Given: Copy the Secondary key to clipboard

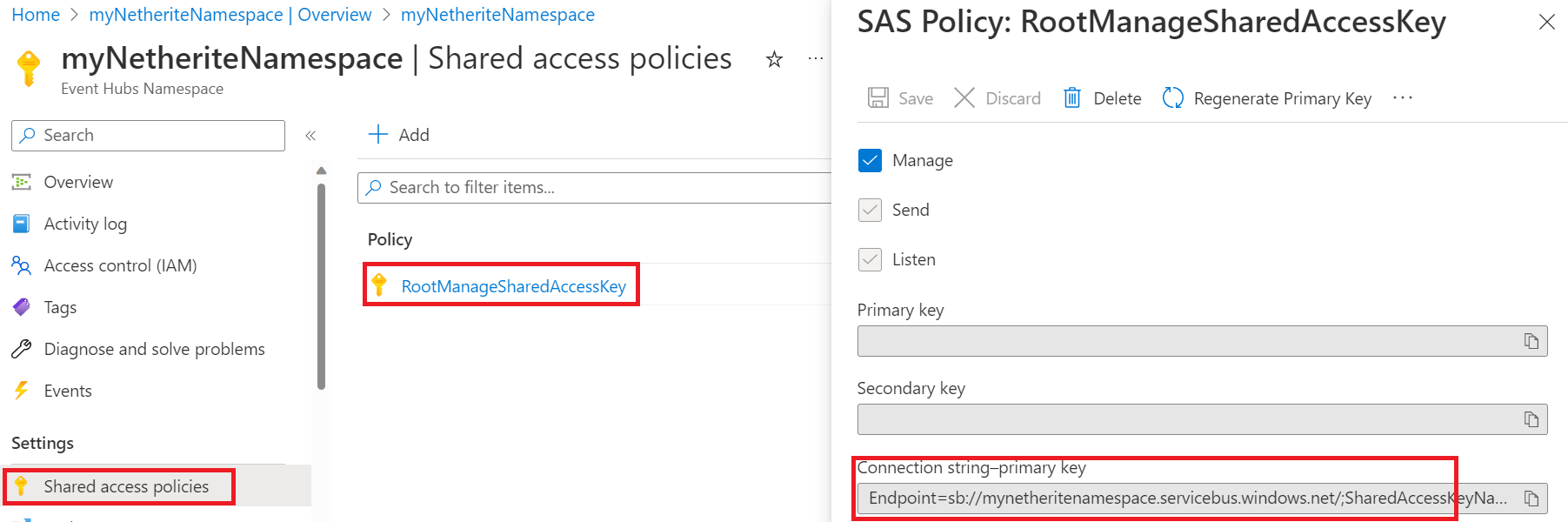Looking at the screenshot, I should tap(1531, 419).
